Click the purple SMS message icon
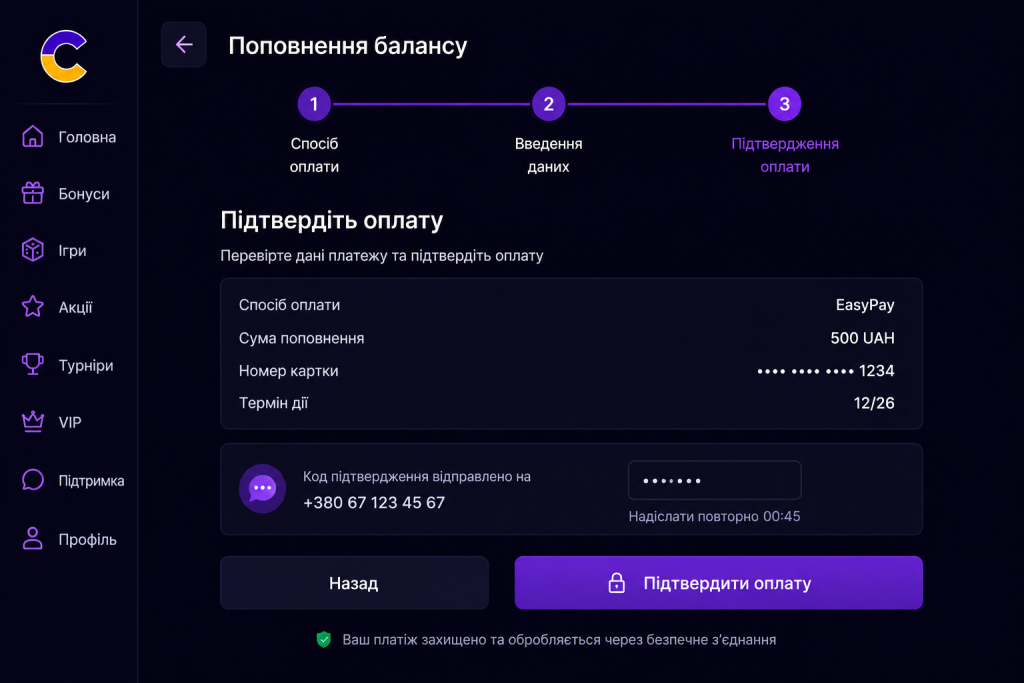 [x=263, y=488]
